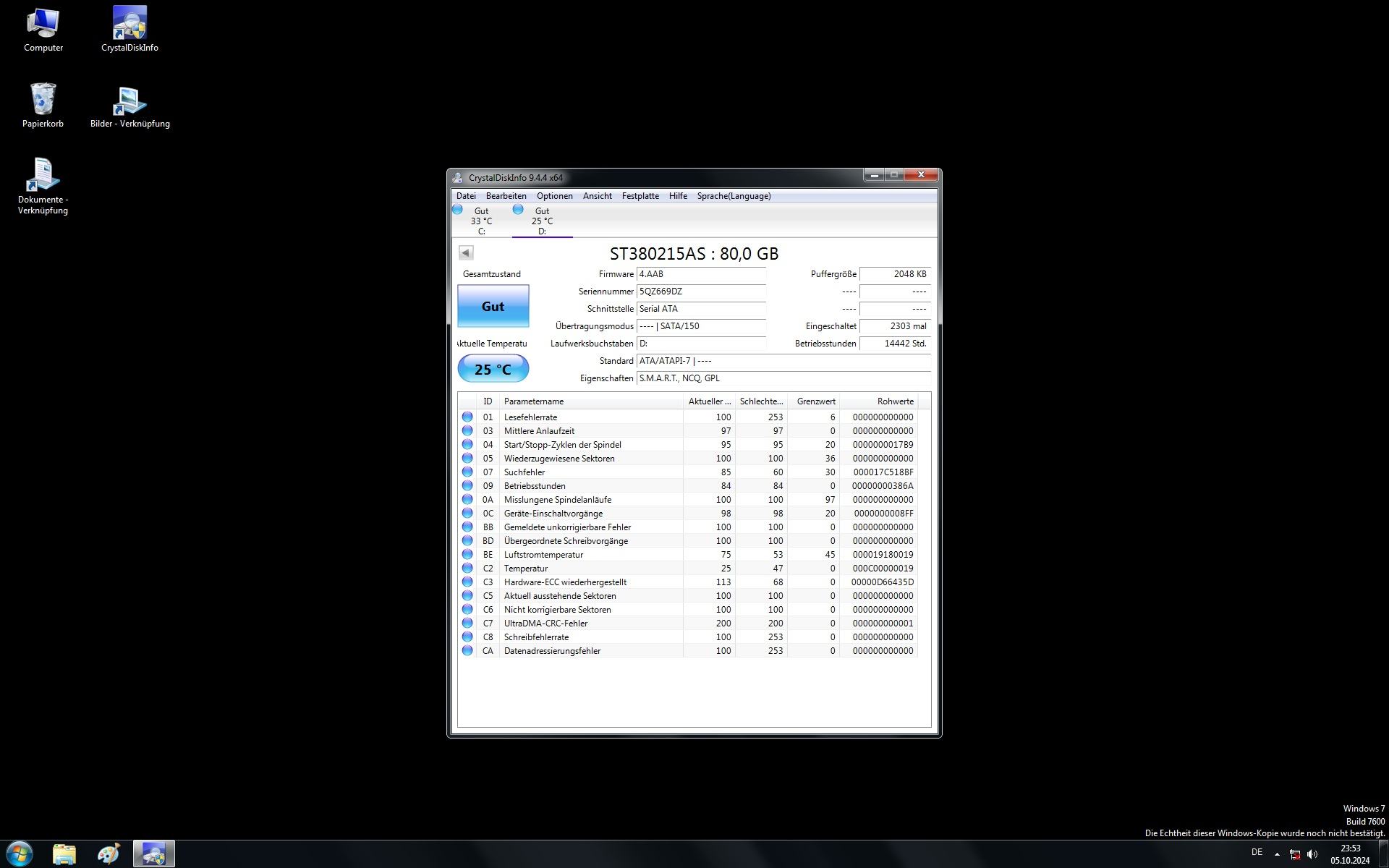1389x868 pixels.
Task: Show hidden tray icons arrow
Action: (1277, 854)
